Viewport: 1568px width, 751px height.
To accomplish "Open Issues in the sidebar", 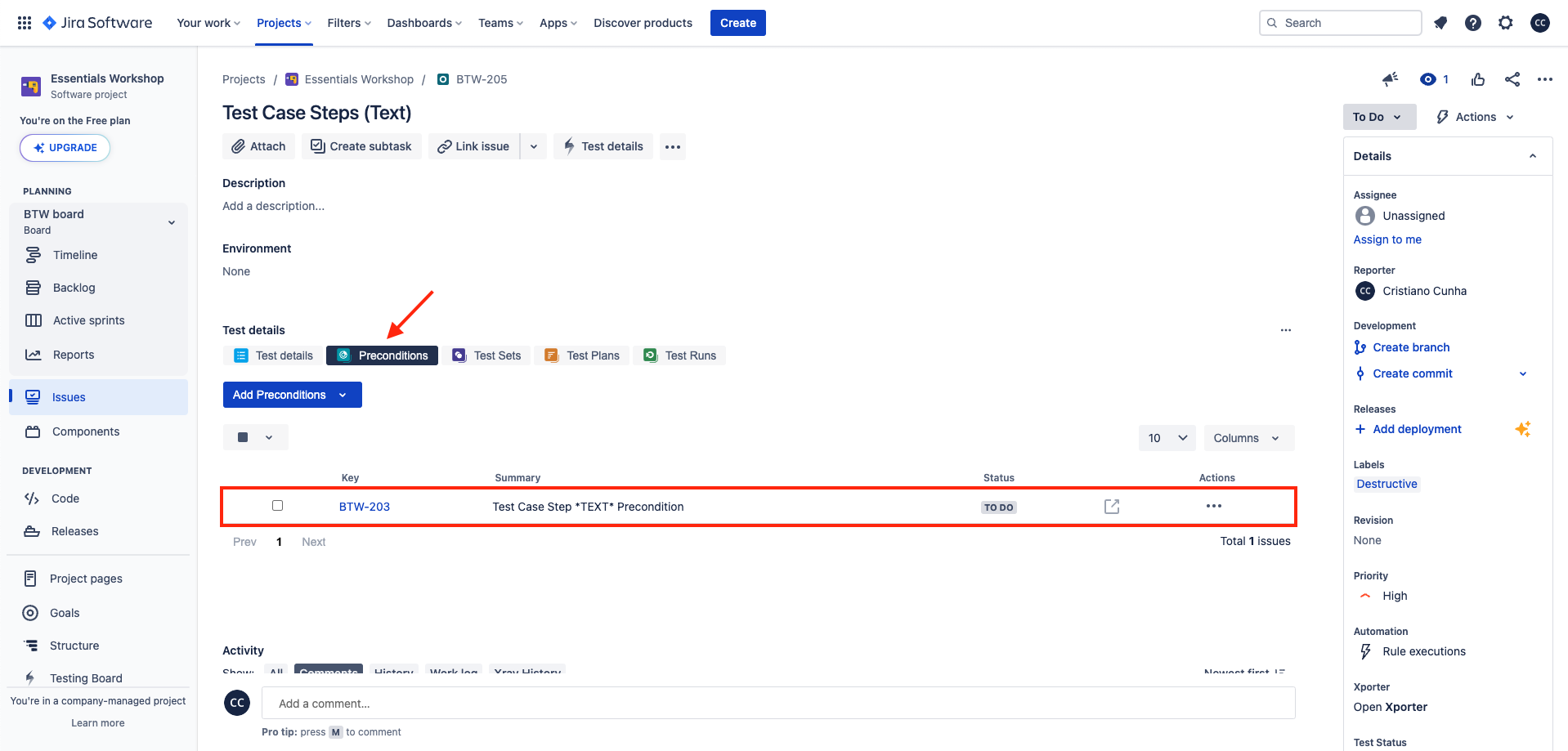I will click(98, 397).
